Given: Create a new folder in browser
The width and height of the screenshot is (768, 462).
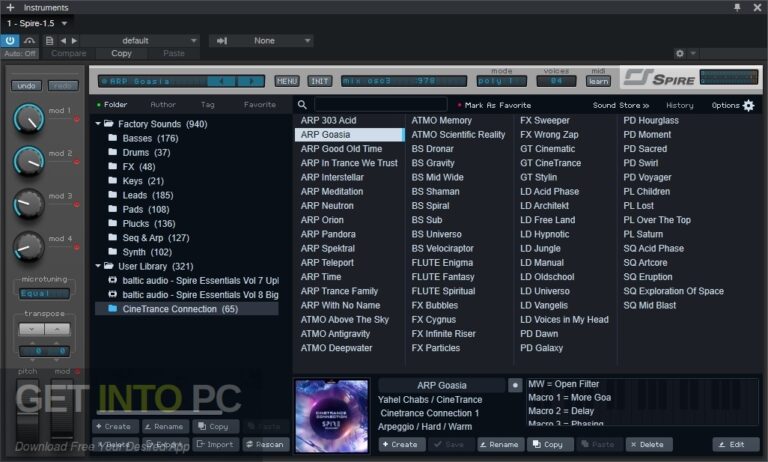Looking at the screenshot, I should click(114, 427).
